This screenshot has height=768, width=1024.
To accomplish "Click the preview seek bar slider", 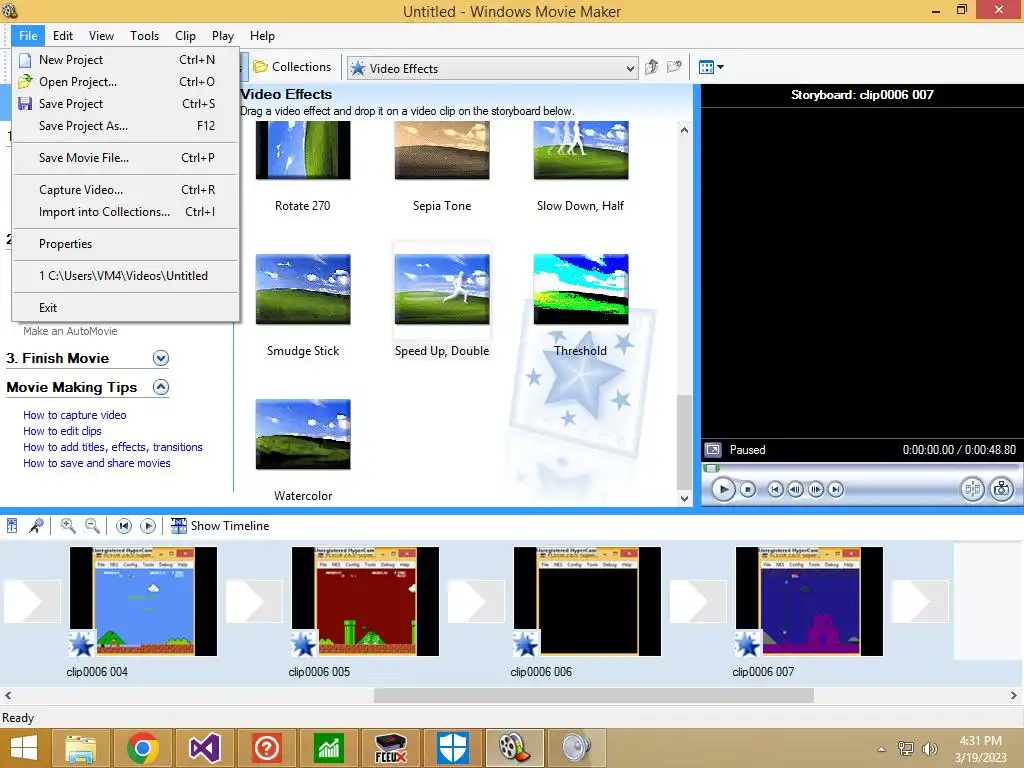I will click(711, 468).
